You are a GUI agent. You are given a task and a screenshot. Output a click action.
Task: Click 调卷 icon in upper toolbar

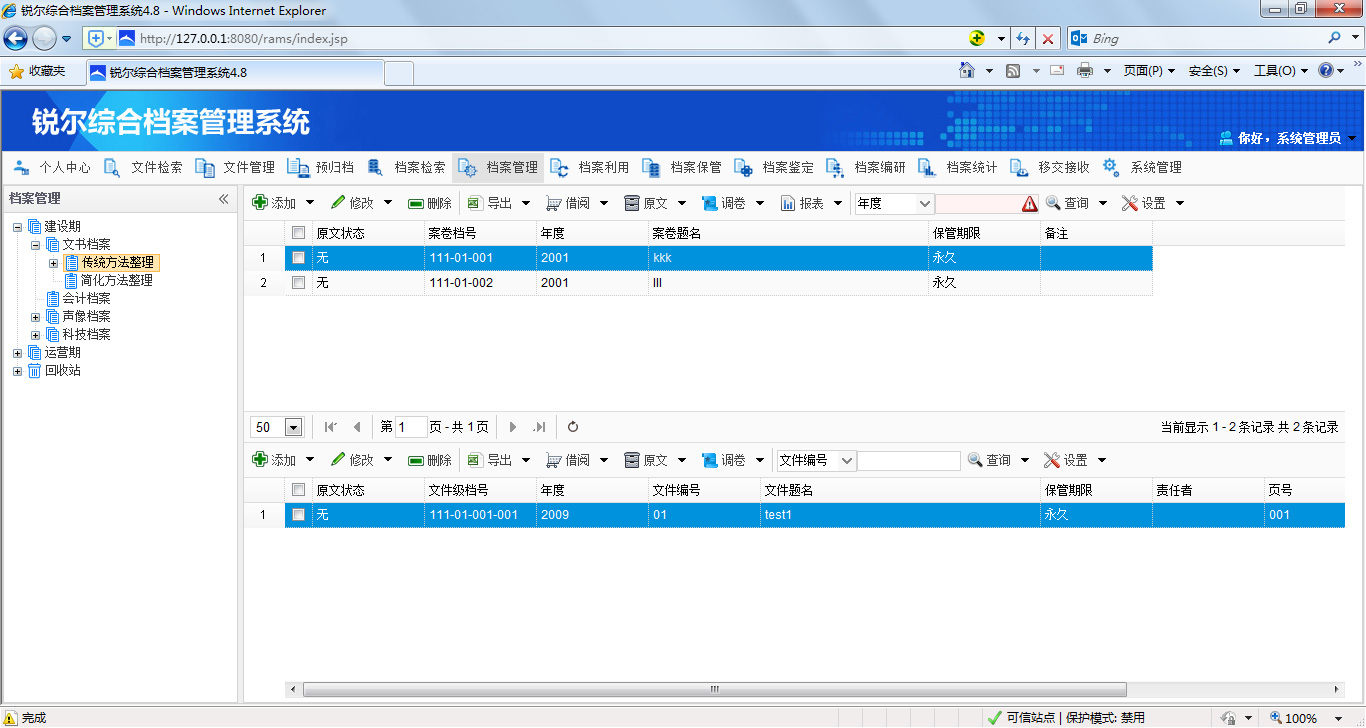(710, 203)
